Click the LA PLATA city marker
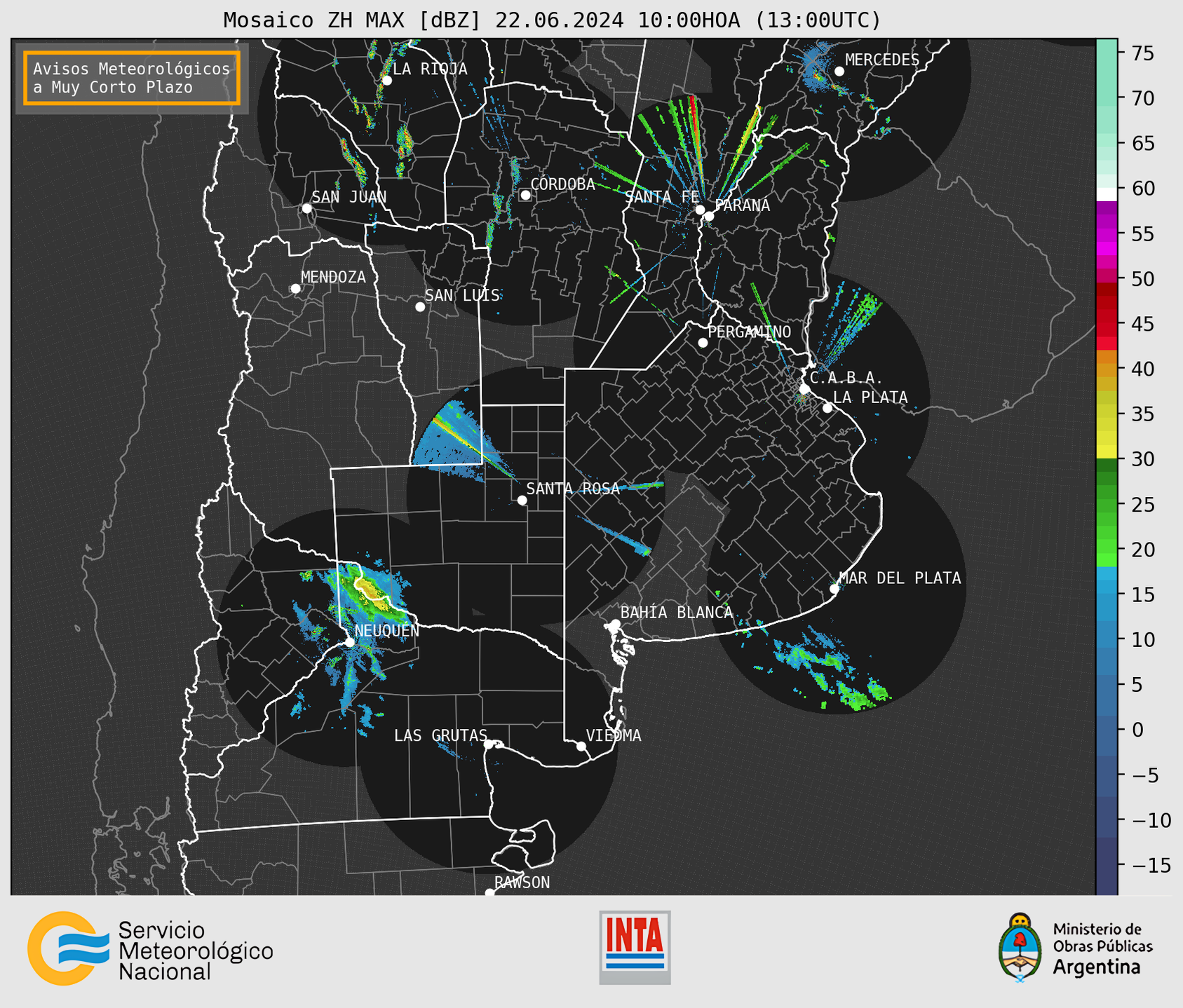The image size is (1183, 1008). [x=827, y=408]
